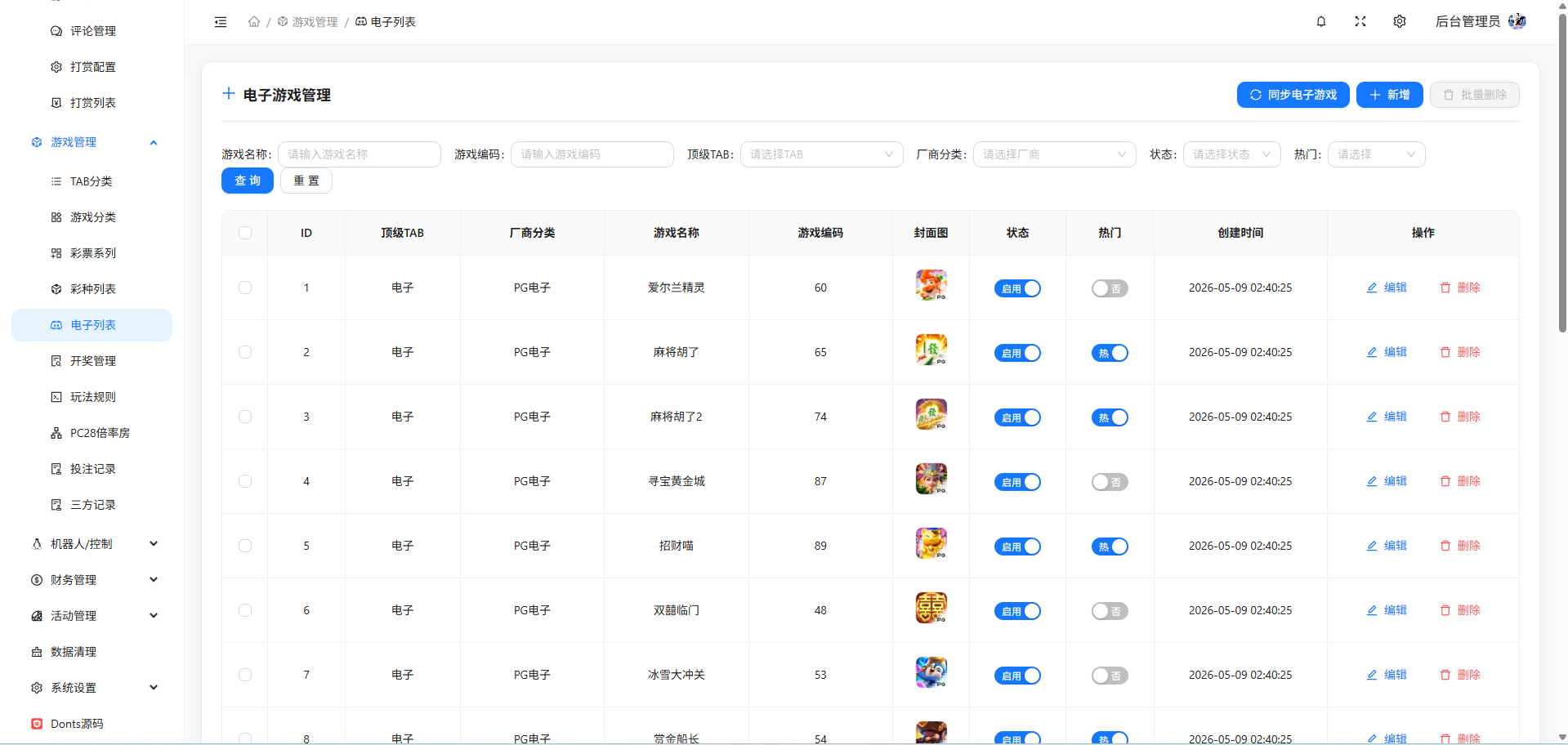Open Donts源码 in sidebar
1568x745 pixels.
coord(92,724)
